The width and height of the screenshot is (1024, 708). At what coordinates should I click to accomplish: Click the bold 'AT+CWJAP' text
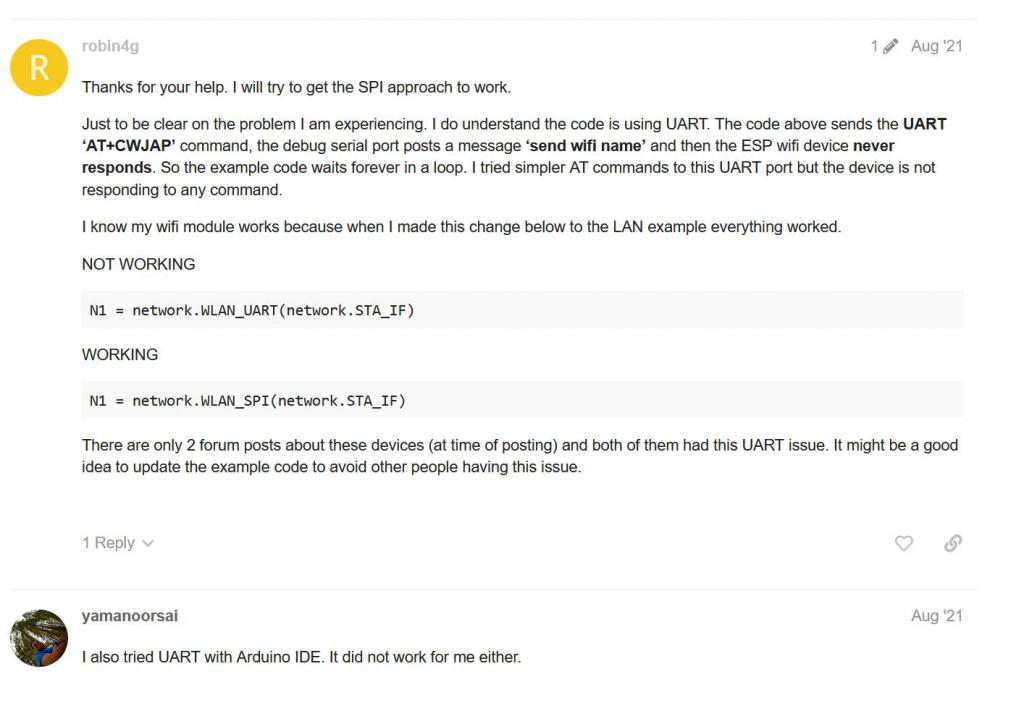[x=129, y=146]
